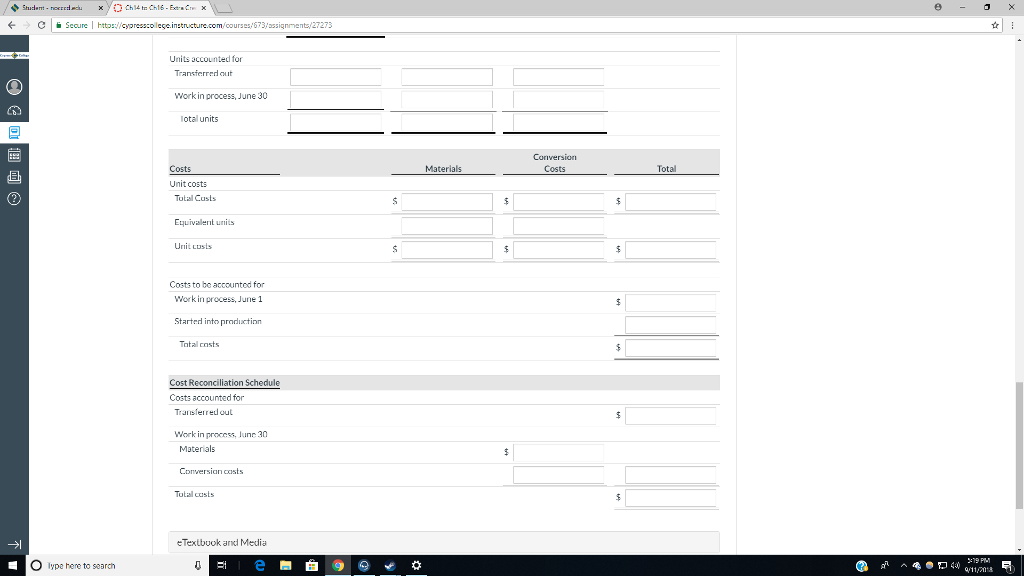
Task: Click Materials input under Work in process June 30
Action: [x=558, y=452]
